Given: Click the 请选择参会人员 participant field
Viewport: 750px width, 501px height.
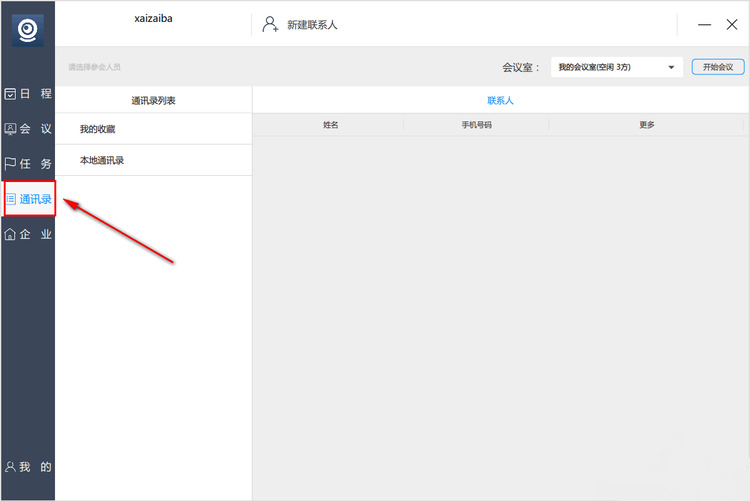Looking at the screenshot, I should point(94,67).
